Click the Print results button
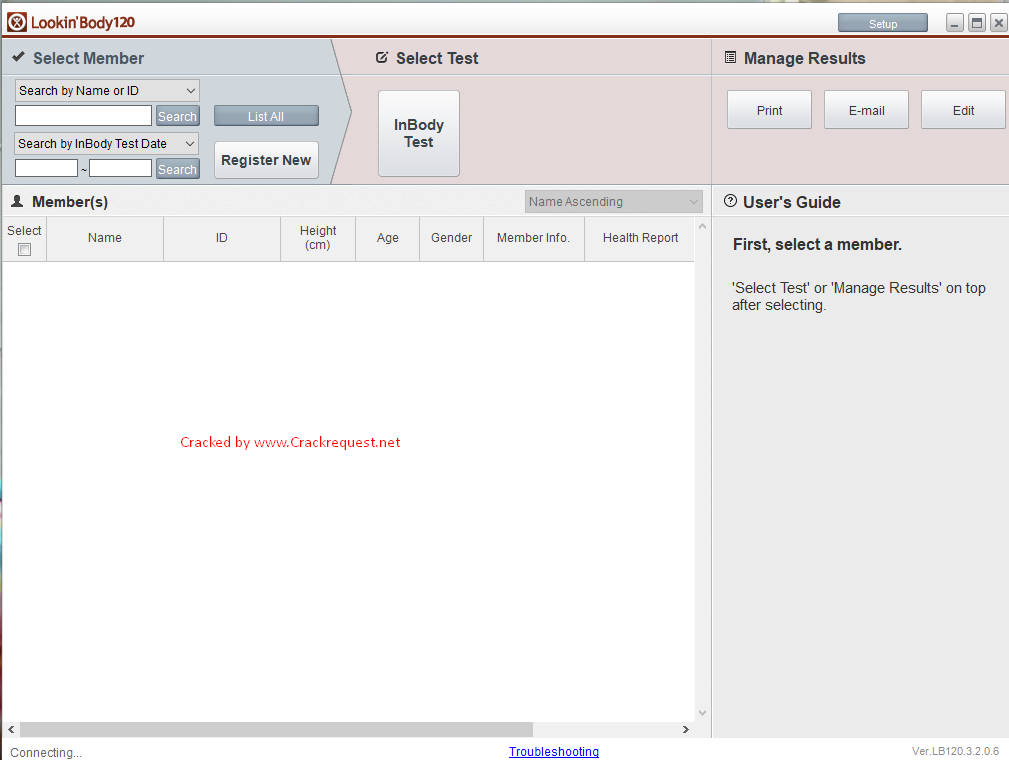This screenshot has width=1009, height=760. coord(769,110)
